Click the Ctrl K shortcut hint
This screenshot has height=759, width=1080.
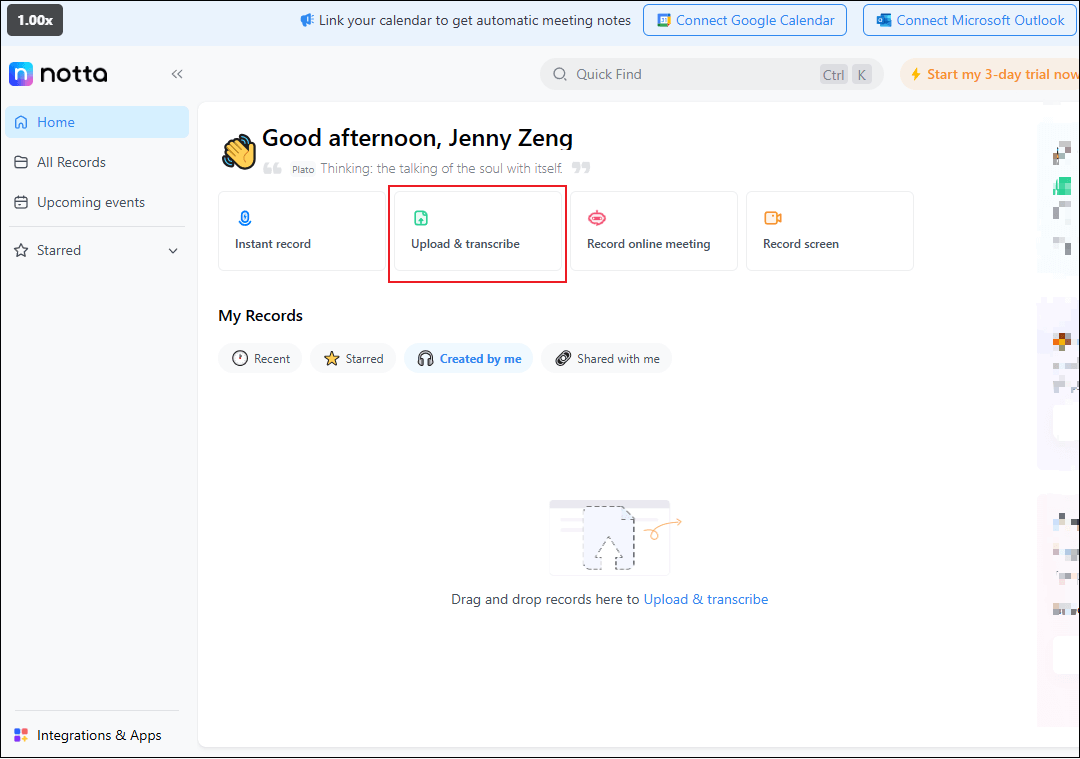(x=845, y=74)
